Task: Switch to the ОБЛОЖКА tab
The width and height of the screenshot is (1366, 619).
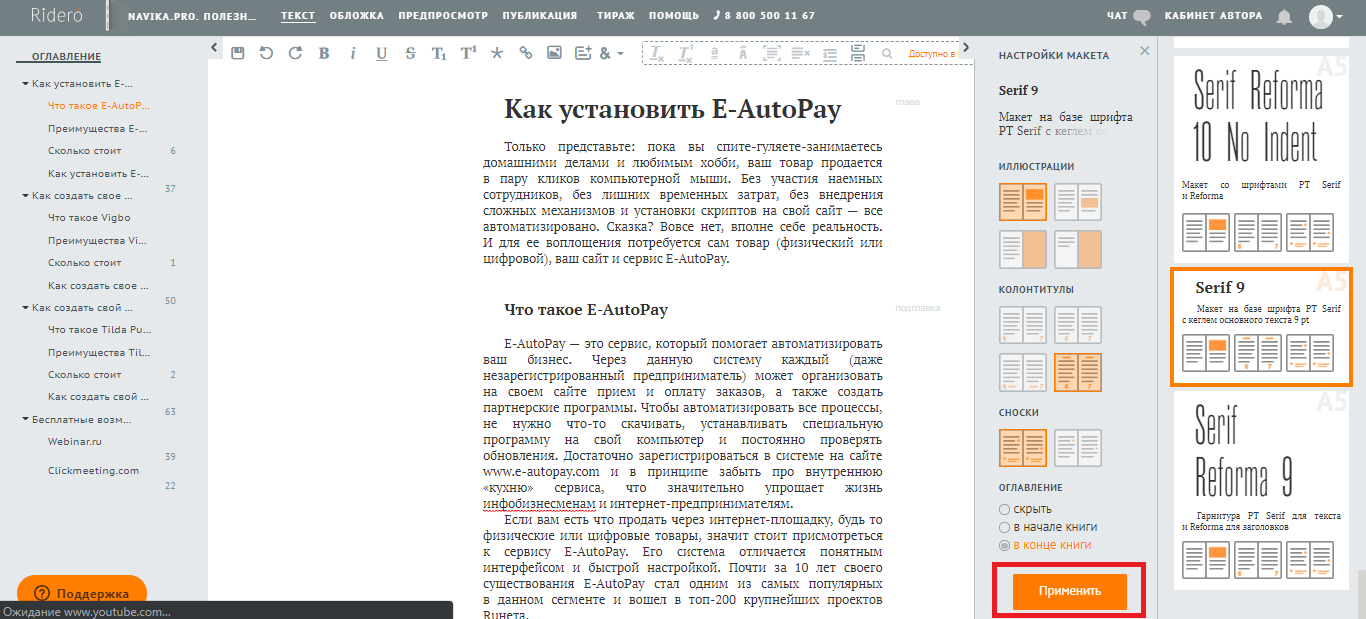Action: click(357, 16)
